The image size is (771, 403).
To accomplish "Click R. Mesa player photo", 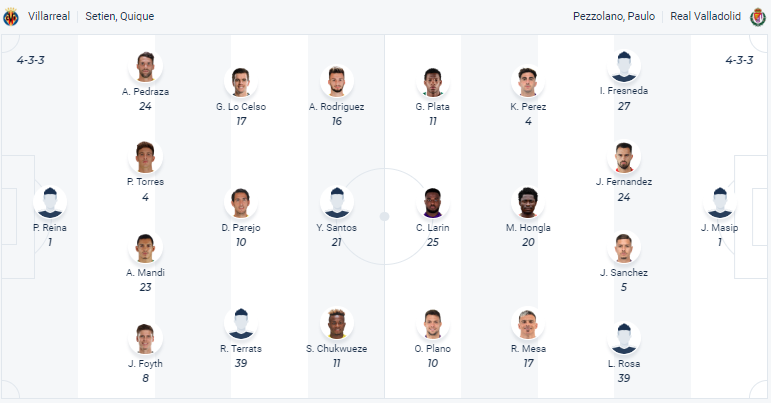I will (x=528, y=323).
